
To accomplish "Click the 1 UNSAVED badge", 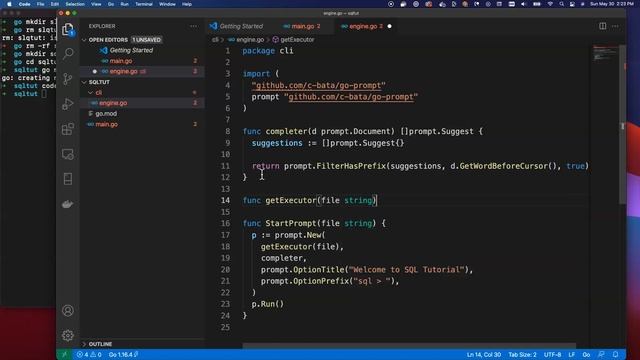I will click(147, 40).
